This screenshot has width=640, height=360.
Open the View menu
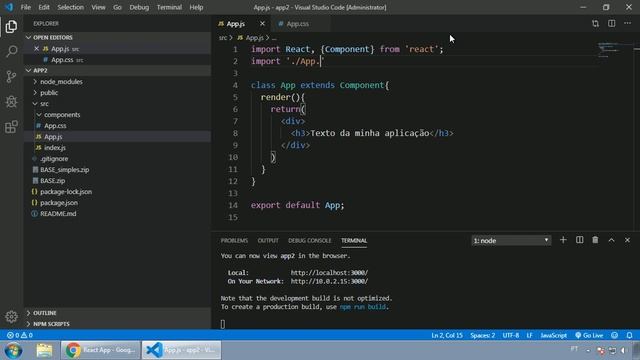pyautogui.click(x=98, y=7)
